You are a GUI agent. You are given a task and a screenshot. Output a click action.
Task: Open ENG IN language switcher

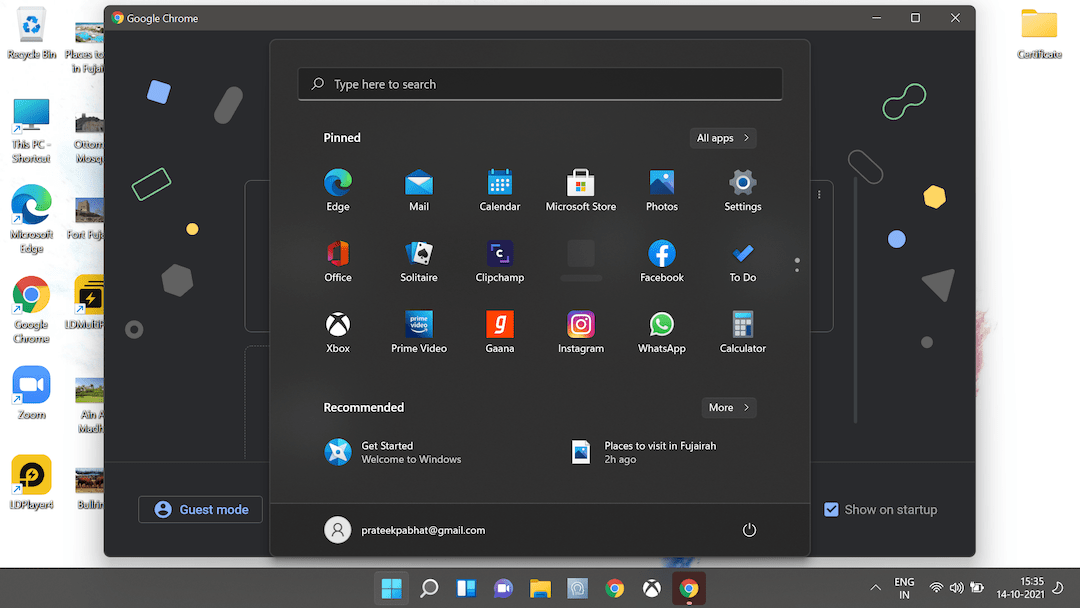point(904,589)
